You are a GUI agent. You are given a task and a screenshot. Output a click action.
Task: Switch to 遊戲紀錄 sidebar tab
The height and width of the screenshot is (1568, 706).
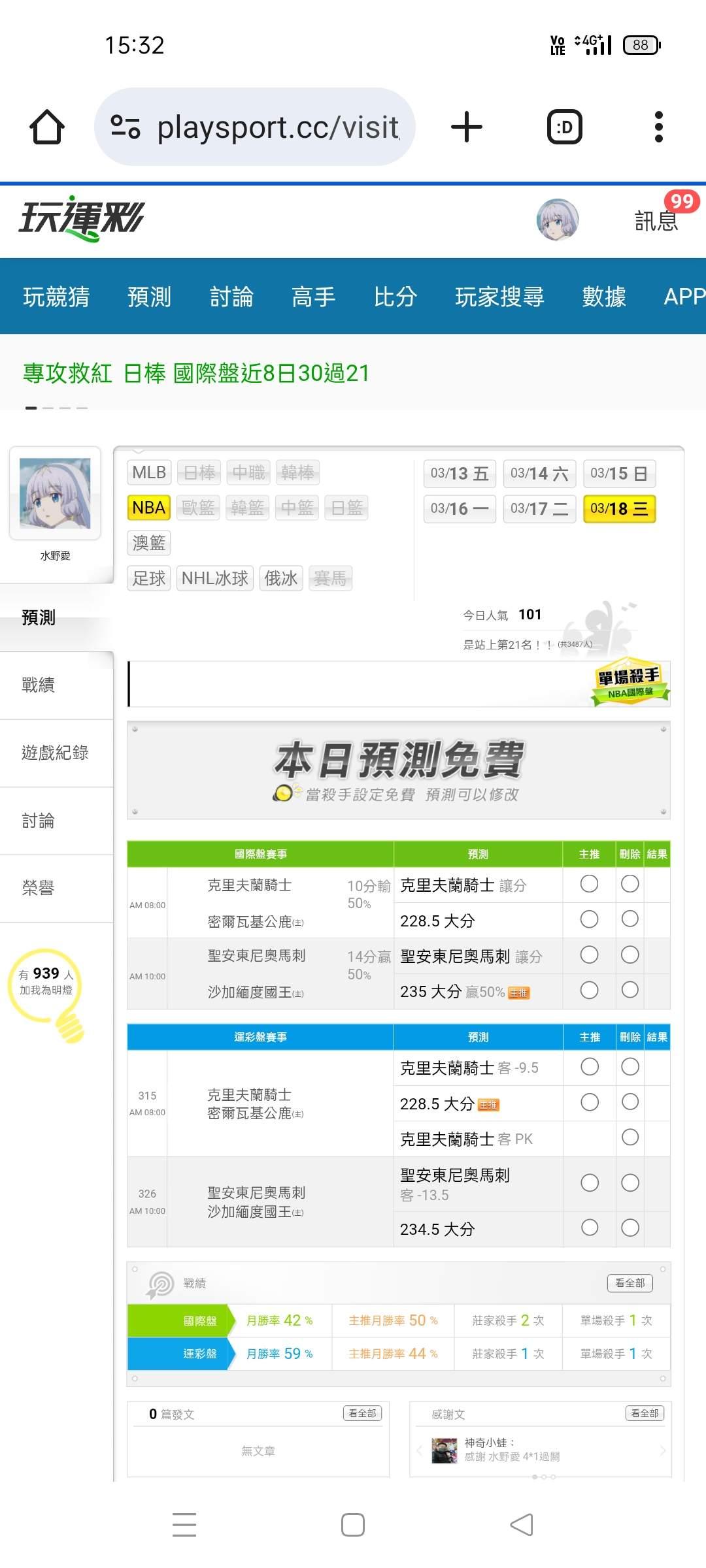click(56, 753)
